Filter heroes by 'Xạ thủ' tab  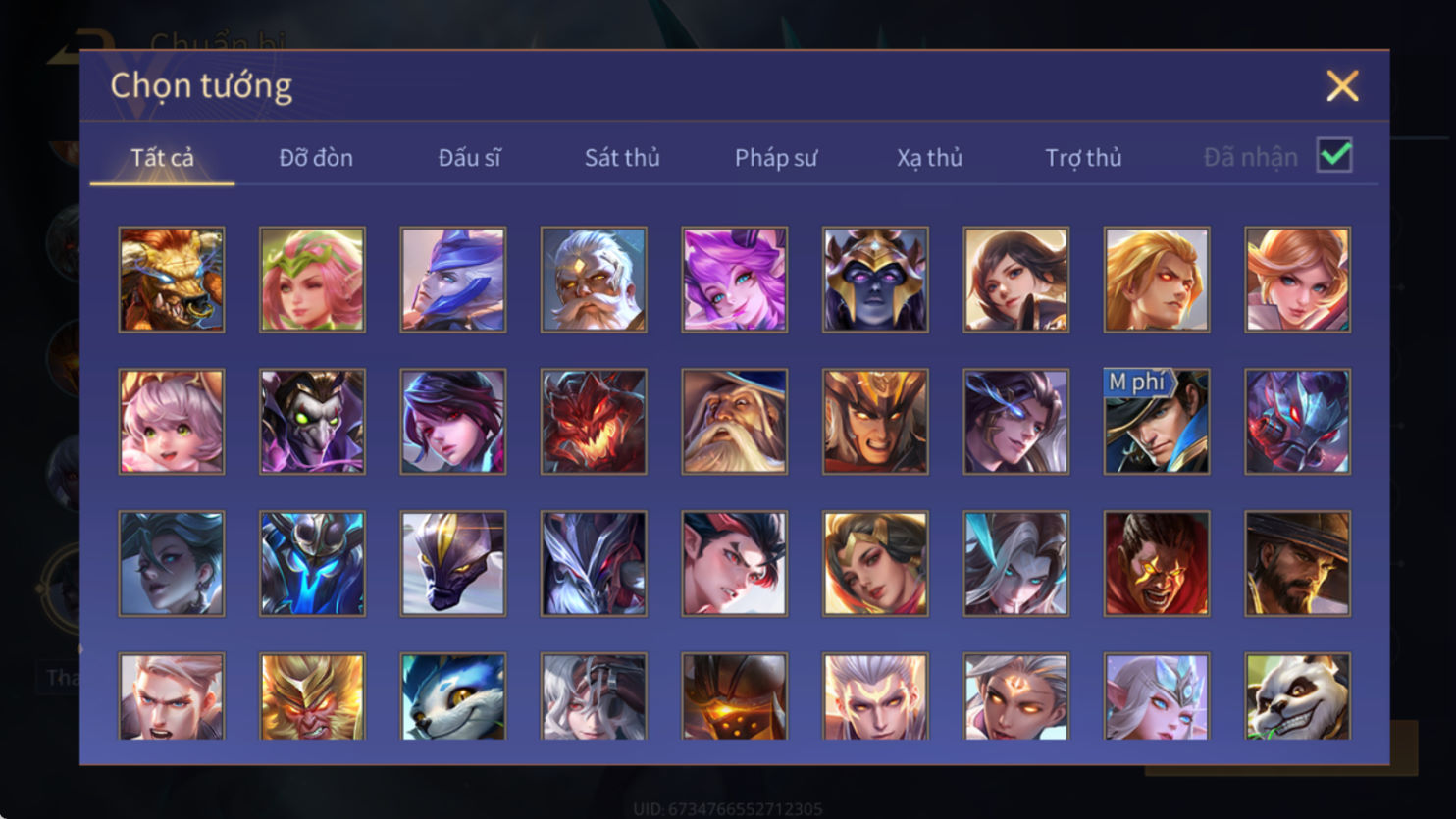929,158
